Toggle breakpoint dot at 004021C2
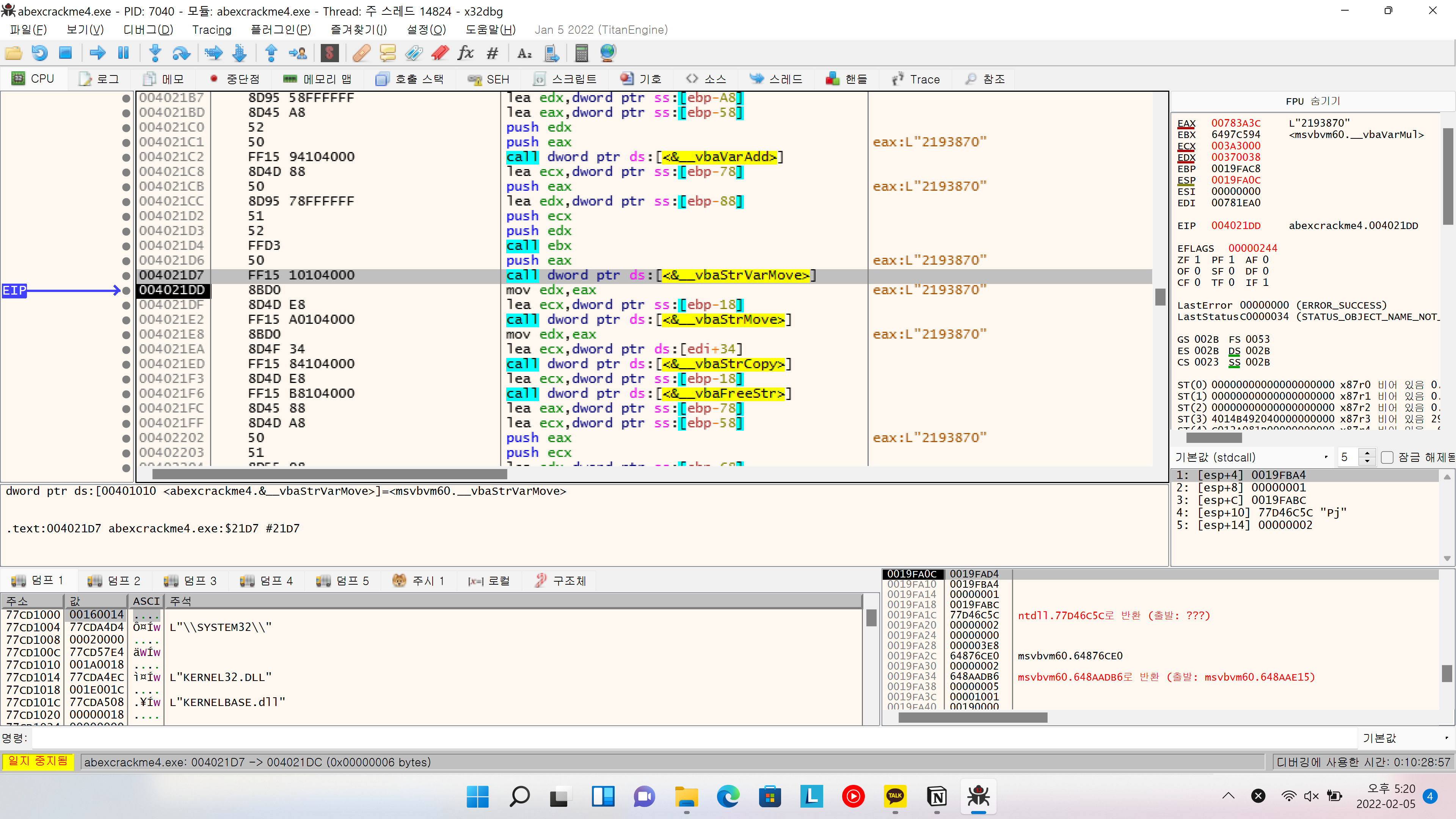This screenshot has height=819, width=1456. [x=126, y=157]
